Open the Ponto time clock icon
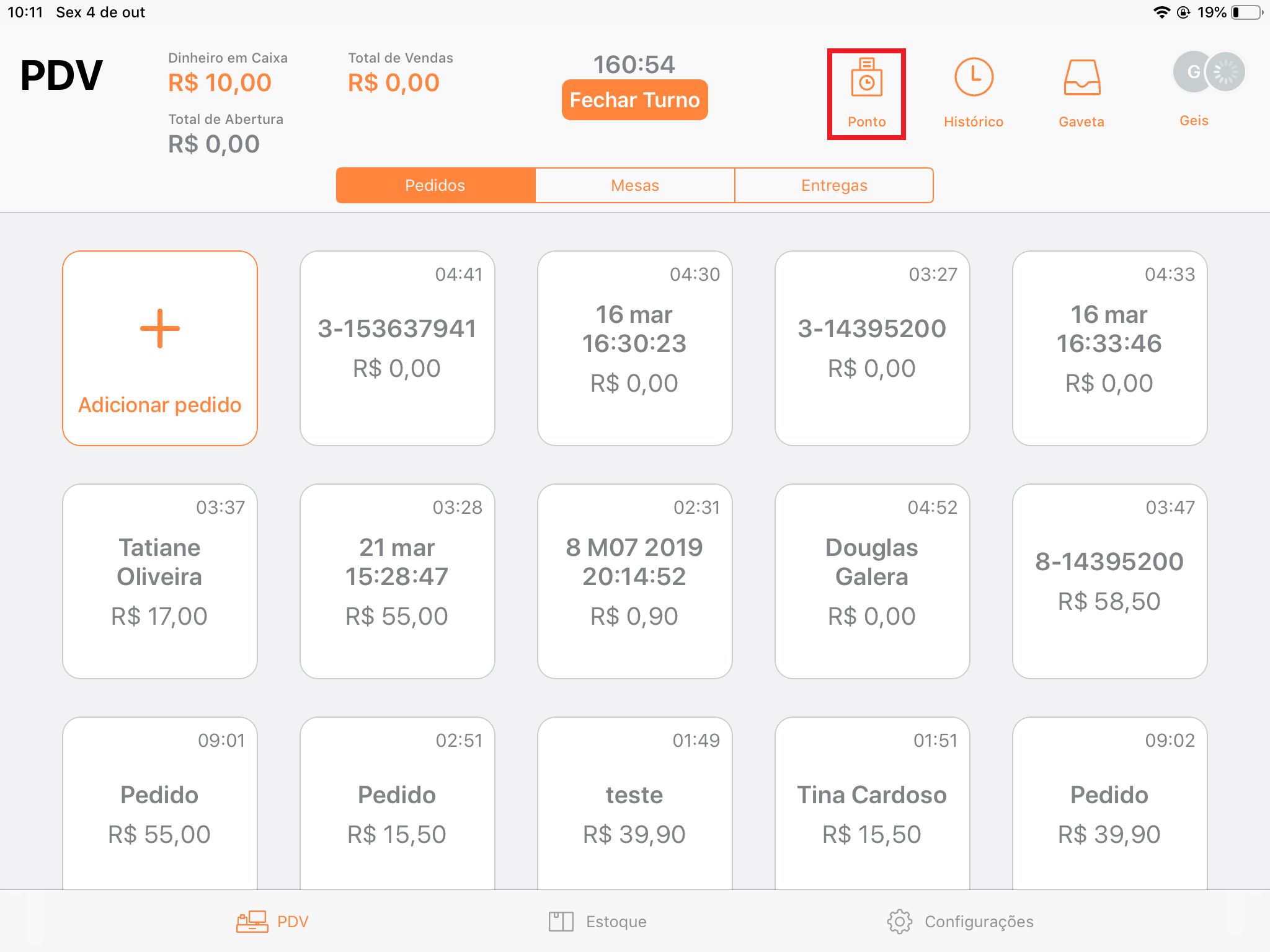The width and height of the screenshot is (1270, 952). point(866,77)
